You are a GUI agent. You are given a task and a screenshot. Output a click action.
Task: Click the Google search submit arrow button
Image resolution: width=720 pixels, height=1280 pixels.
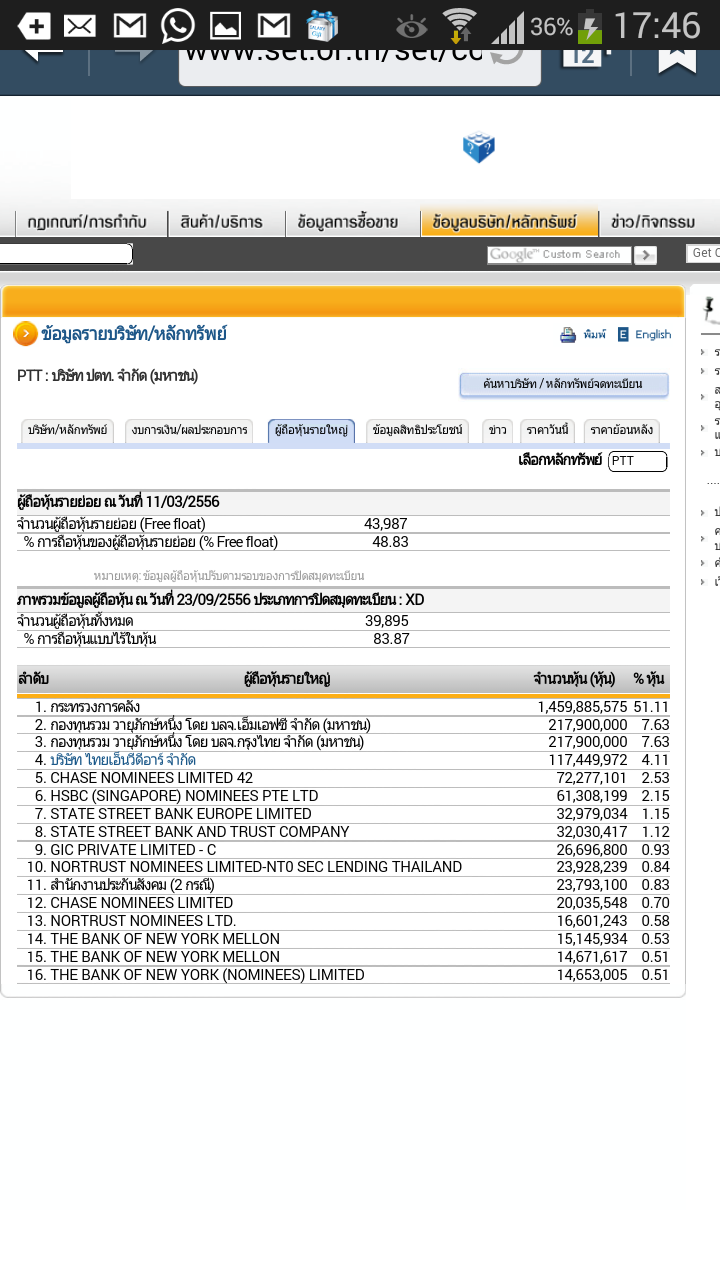tap(645, 255)
